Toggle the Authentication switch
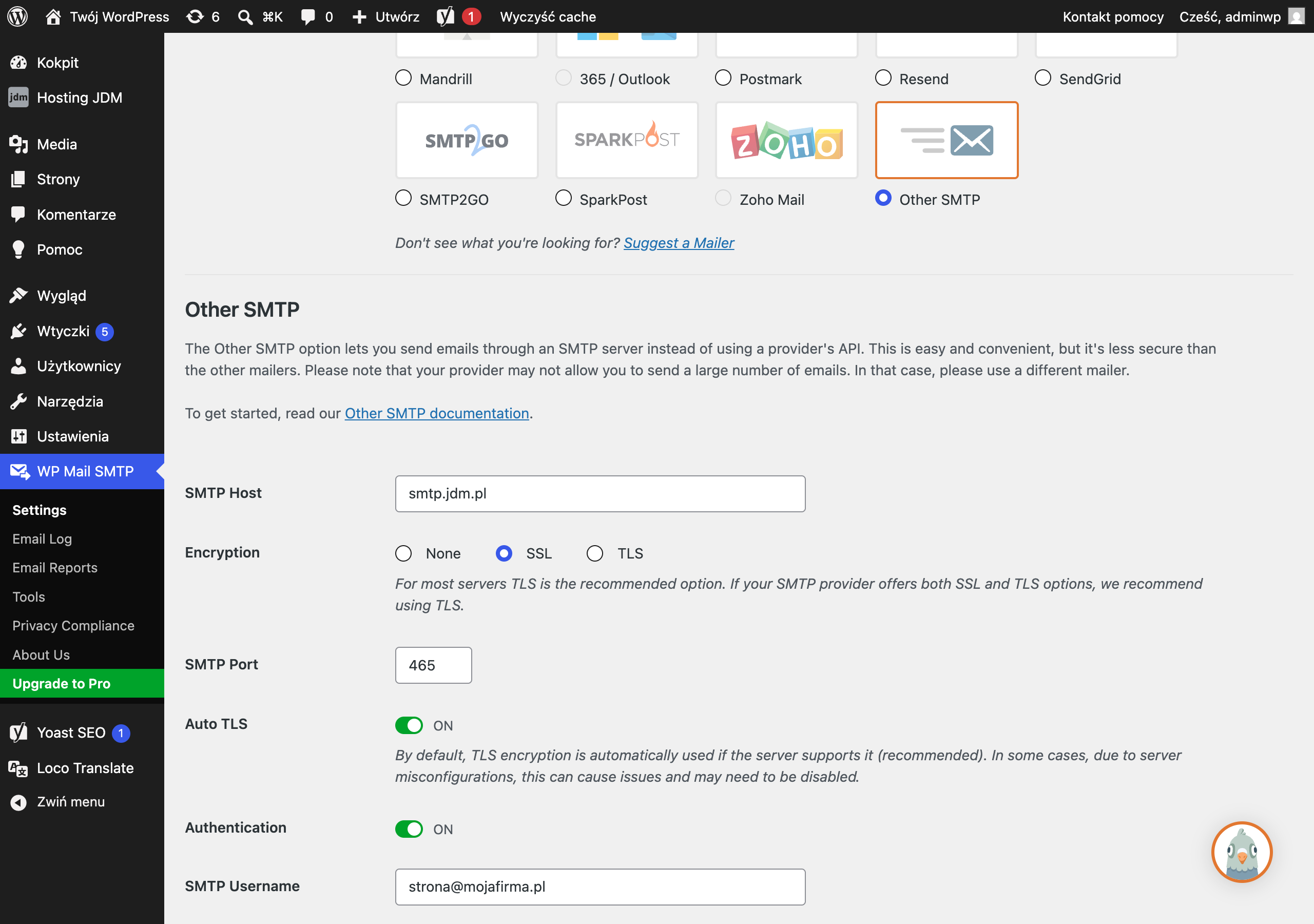The height and width of the screenshot is (924, 1314). [x=409, y=829]
